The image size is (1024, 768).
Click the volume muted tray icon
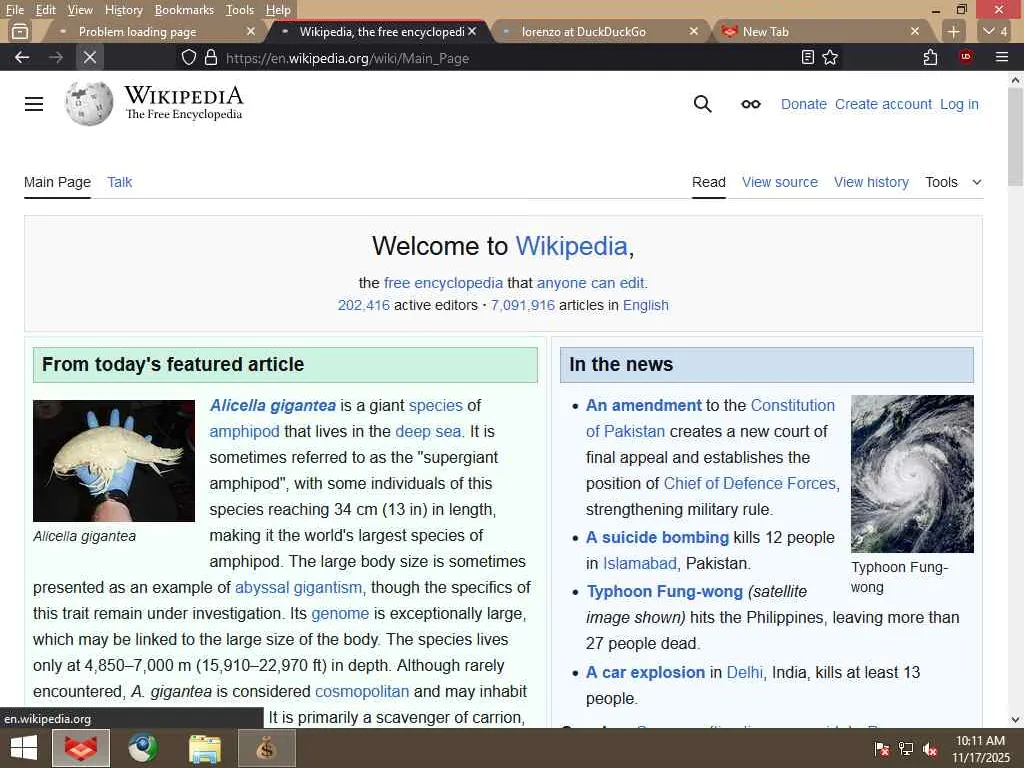click(x=930, y=749)
